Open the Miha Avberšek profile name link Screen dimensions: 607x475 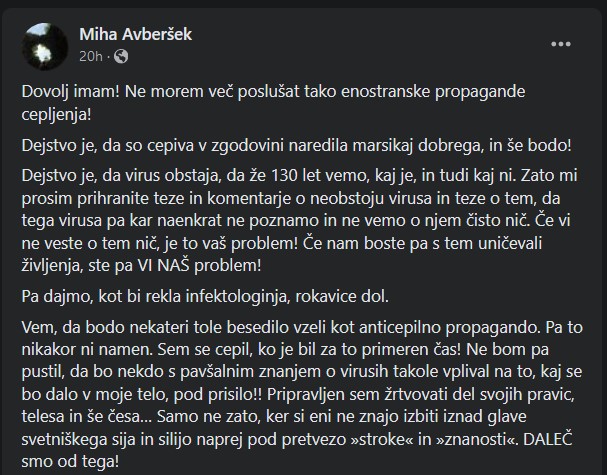[135, 35]
